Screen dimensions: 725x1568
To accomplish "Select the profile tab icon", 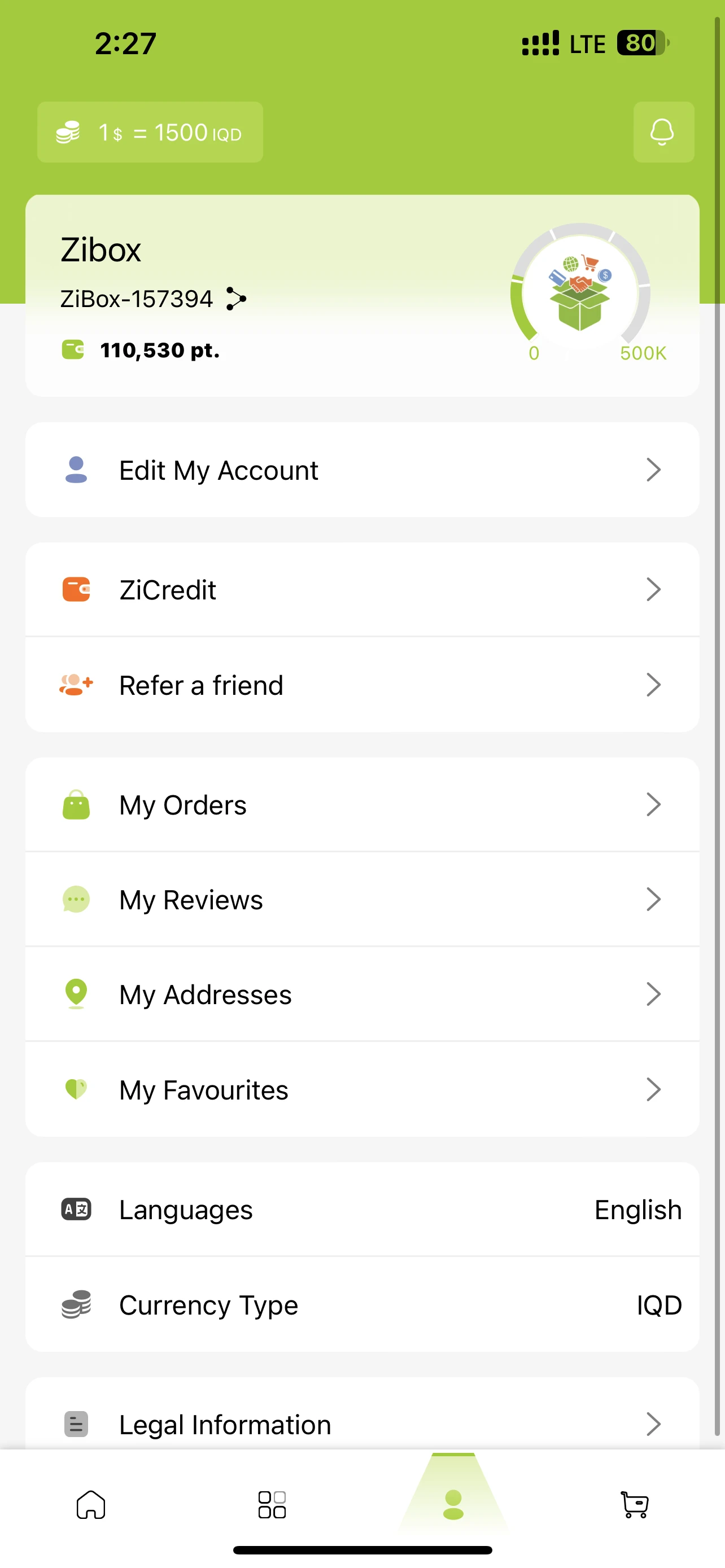I will pos(453,1505).
